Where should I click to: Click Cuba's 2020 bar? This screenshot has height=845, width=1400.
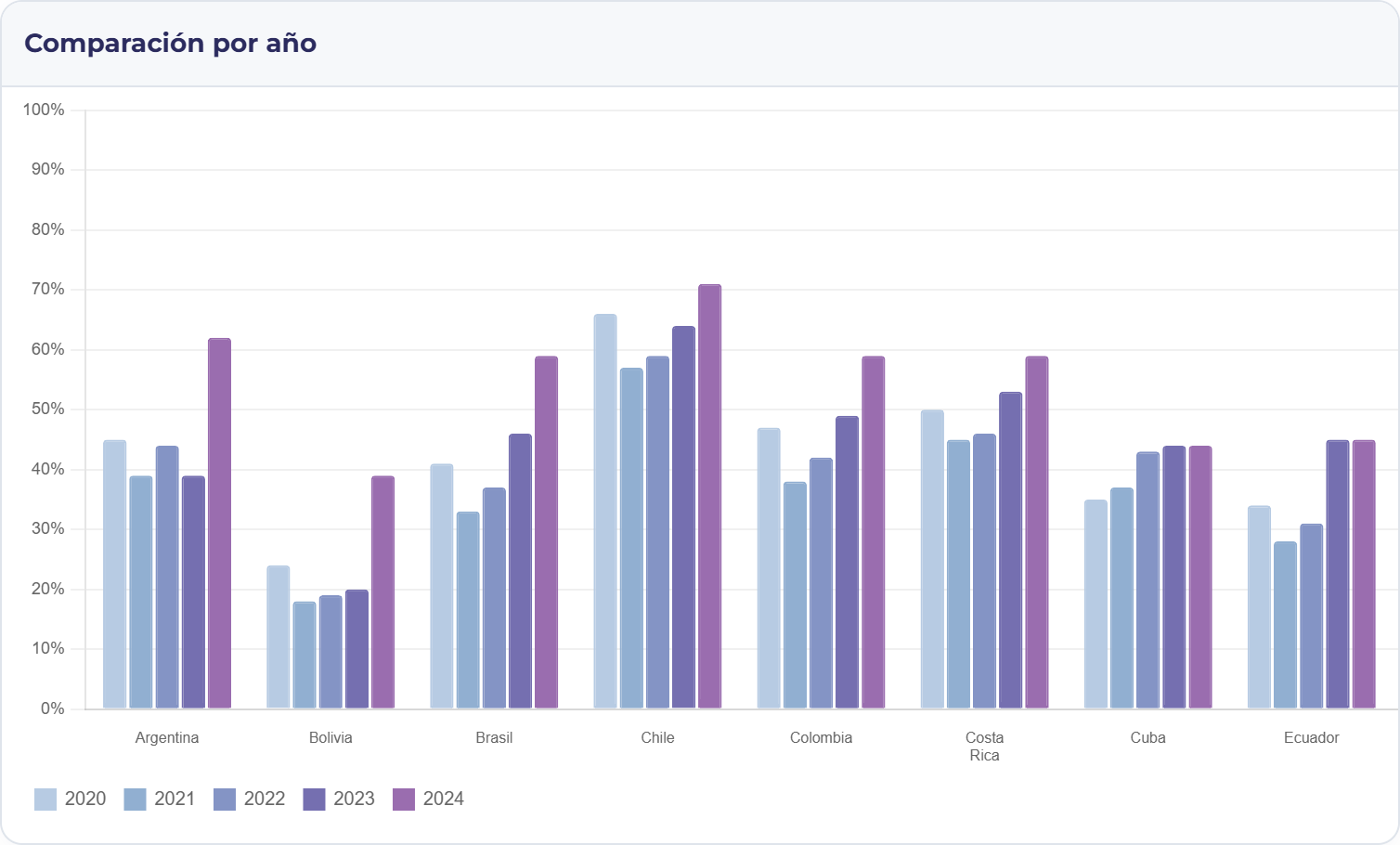tap(1095, 604)
